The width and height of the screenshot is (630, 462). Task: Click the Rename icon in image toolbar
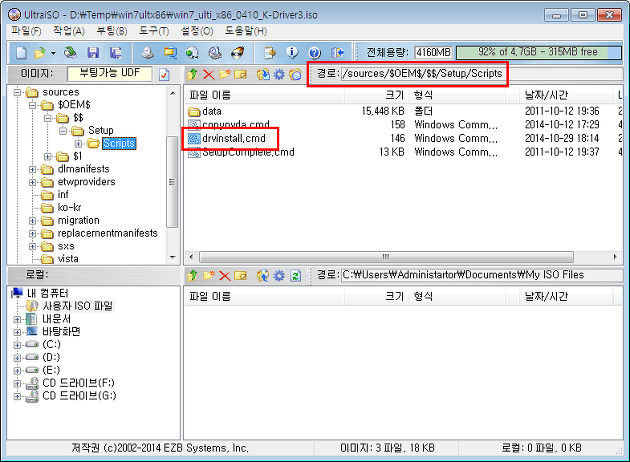pyautogui.click(x=240, y=74)
